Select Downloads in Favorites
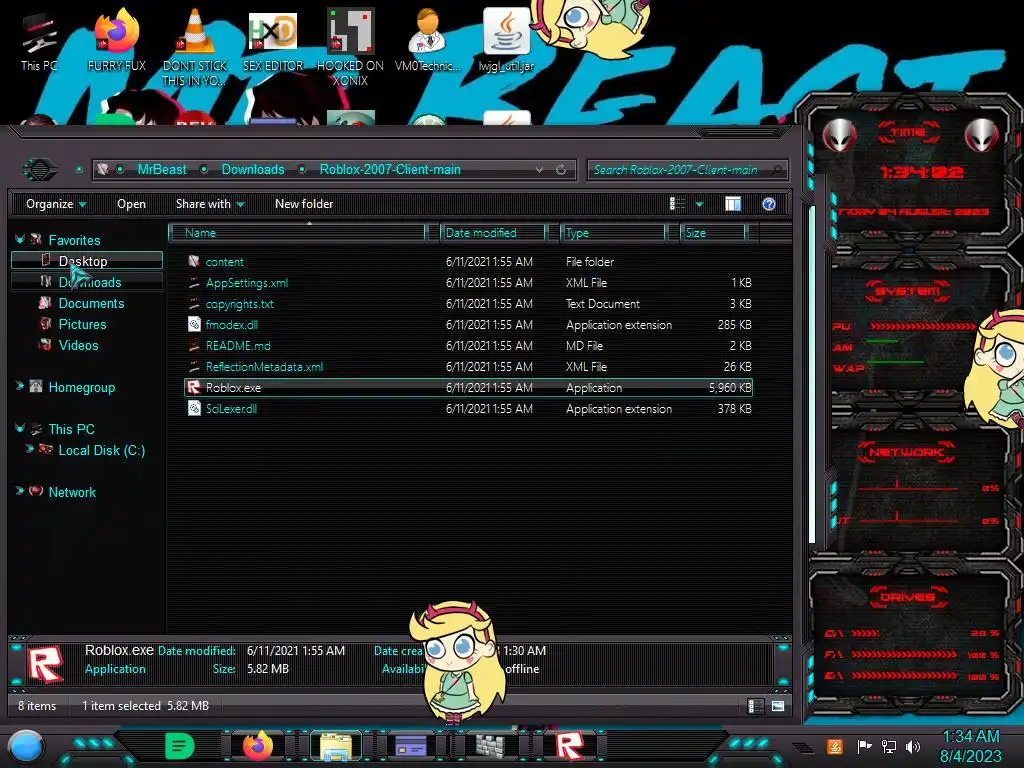The height and width of the screenshot is (768, 1024). (x=87, y=282)
